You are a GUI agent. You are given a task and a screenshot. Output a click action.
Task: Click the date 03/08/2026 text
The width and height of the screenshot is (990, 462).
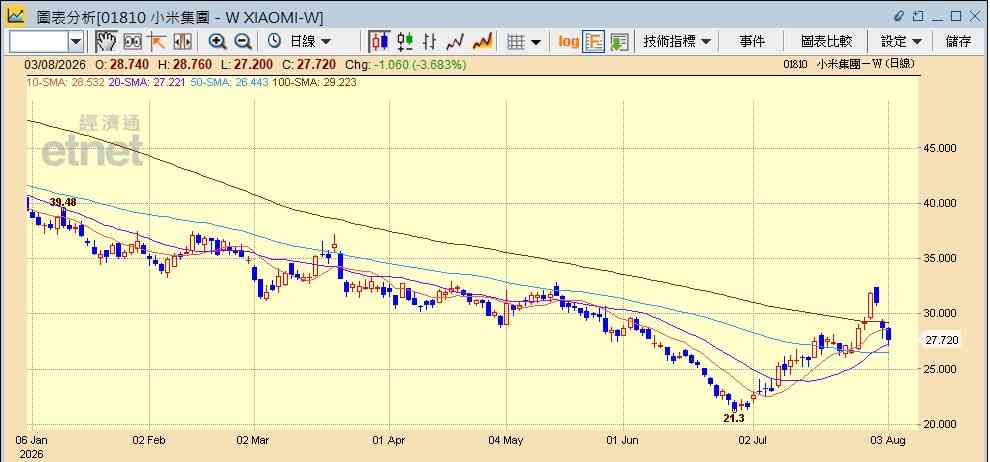(x=54, y=64)
